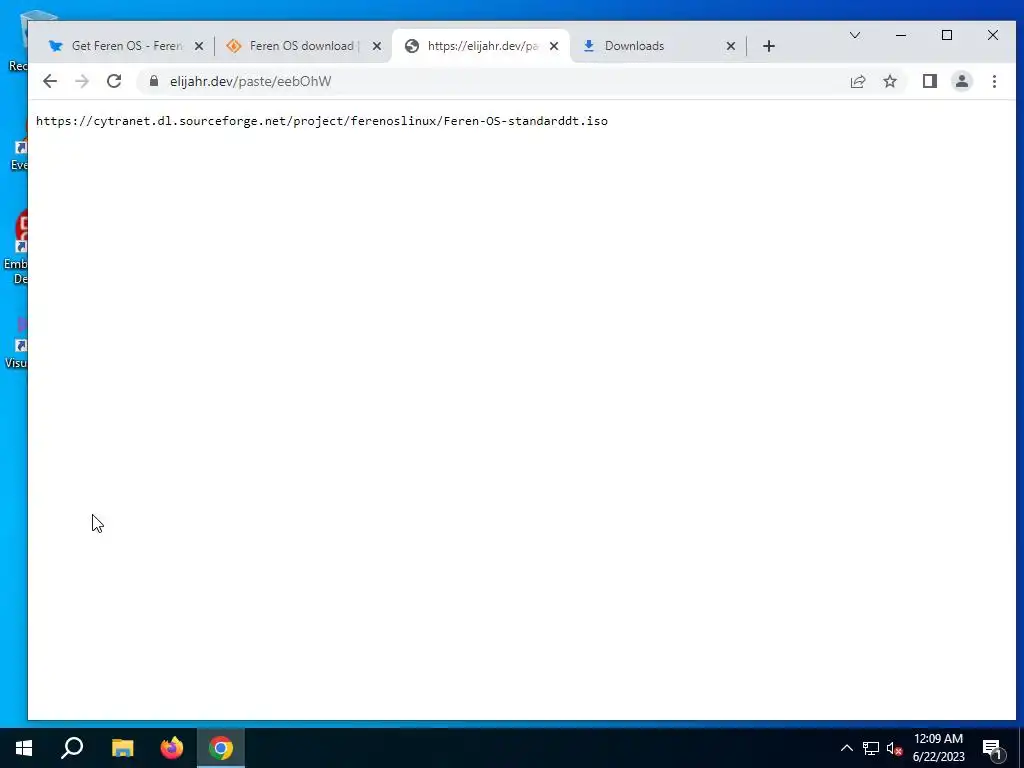Bookmark this tab with the star
Image resolution: width=1024 pixels, height=768 pixels.
(x=889, y=81)
